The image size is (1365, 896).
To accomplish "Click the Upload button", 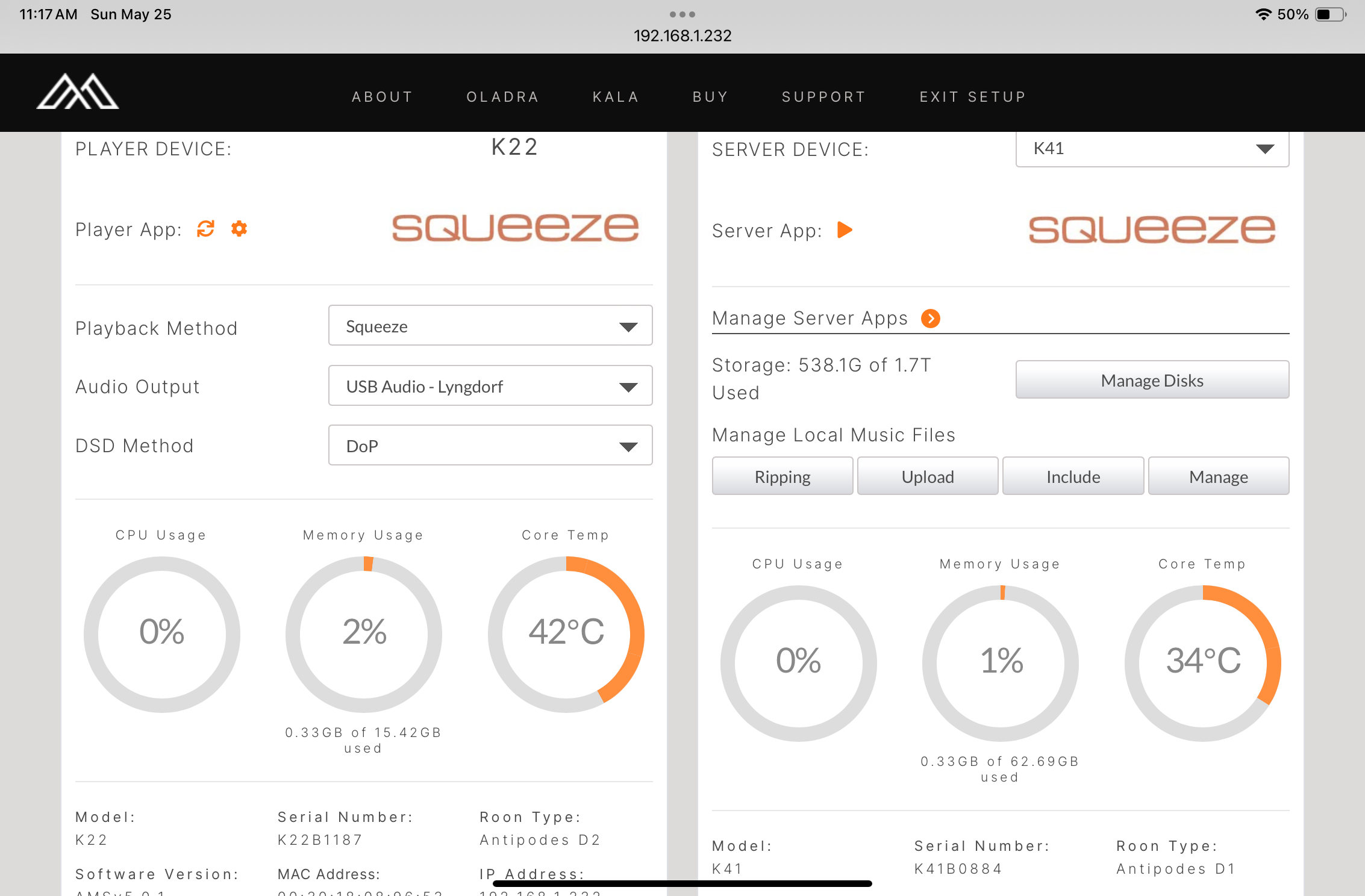I will tap(928, 476).
